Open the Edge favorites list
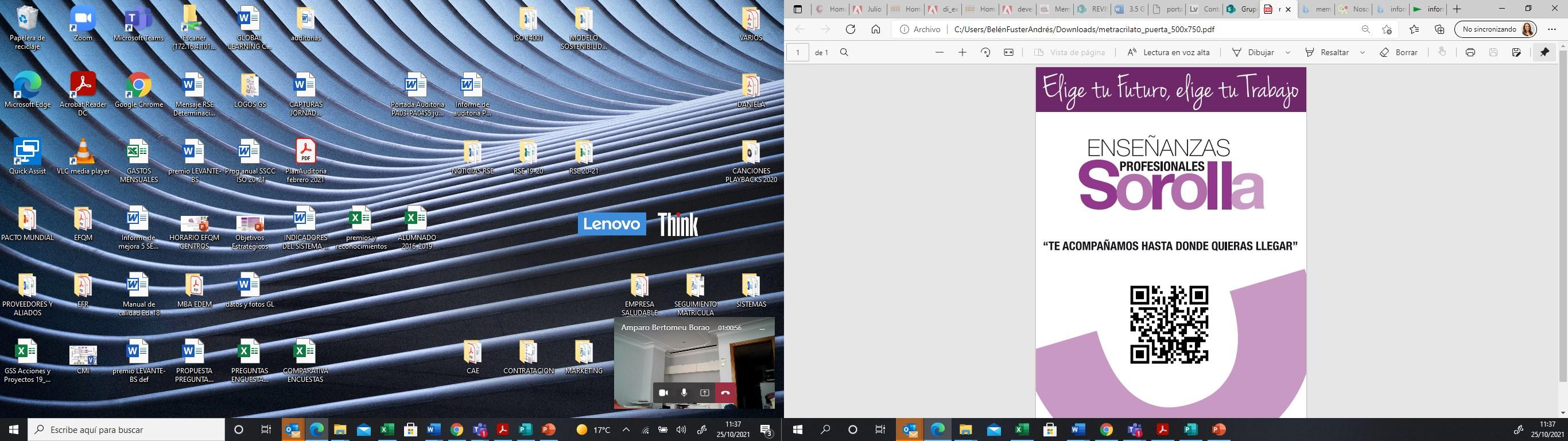Image resolution: width=1568 pixels, height=441 pixels. 1414,29
